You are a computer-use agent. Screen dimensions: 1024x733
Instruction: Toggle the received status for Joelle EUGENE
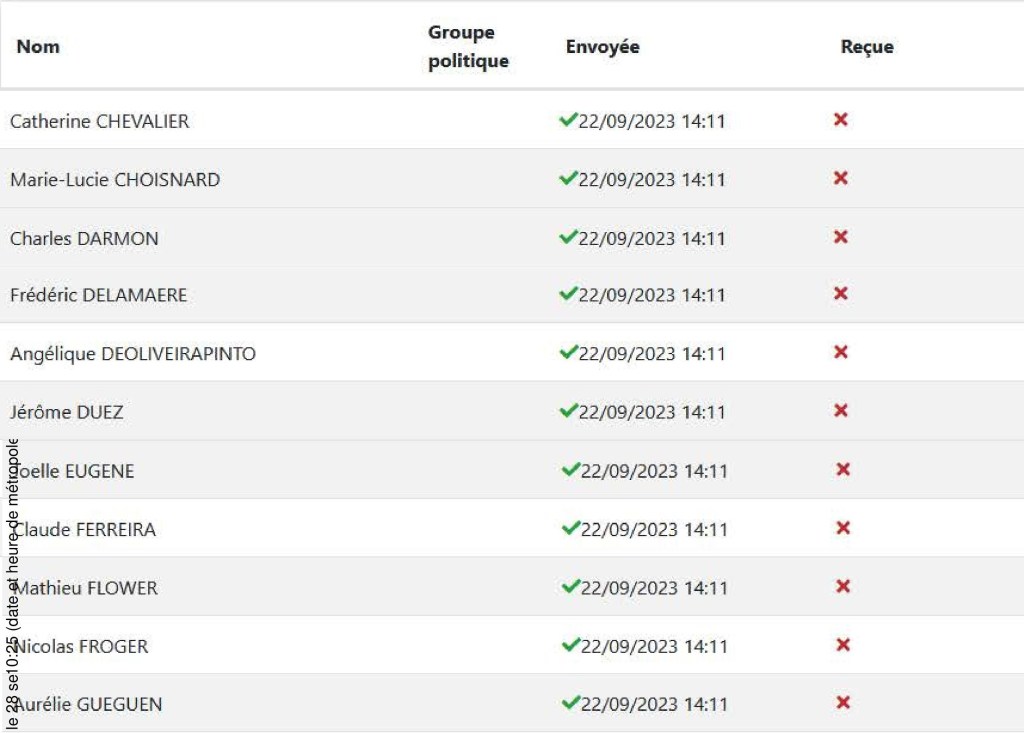click(840, 469)
